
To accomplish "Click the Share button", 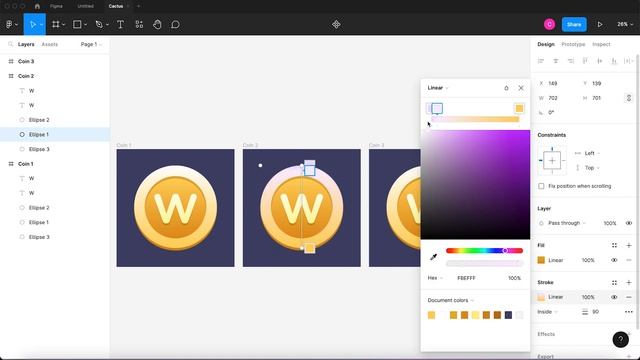I will [x=574, y=24].
